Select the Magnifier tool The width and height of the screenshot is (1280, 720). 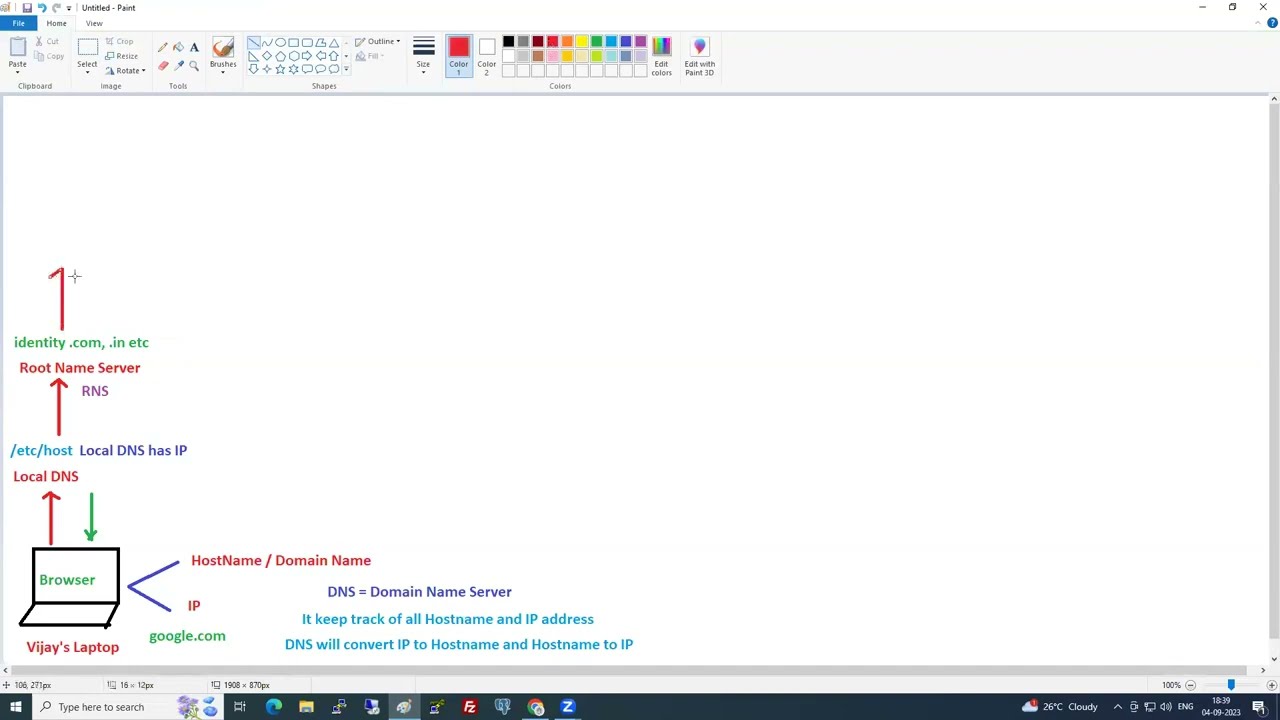194,65
